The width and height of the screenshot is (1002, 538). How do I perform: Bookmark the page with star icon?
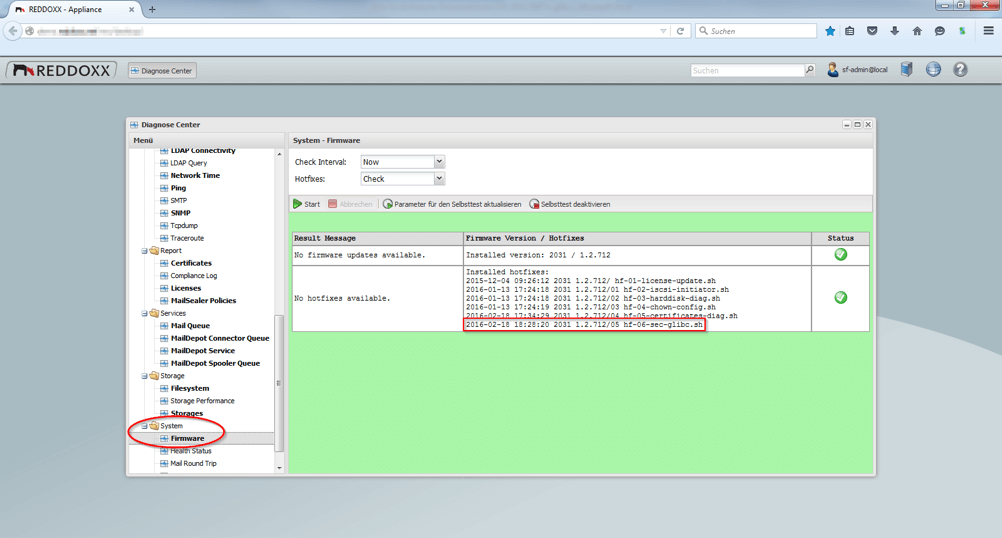click(x=830, y=31)
